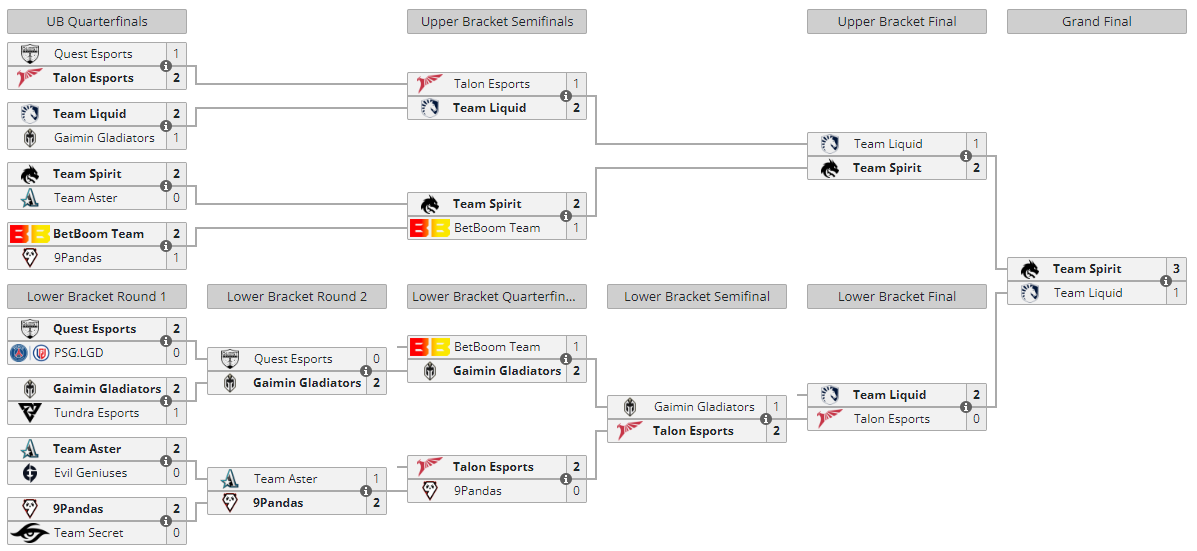The image size is (1197, 551).
Task: Click the Grand Final header
Action: (1097, 21)
